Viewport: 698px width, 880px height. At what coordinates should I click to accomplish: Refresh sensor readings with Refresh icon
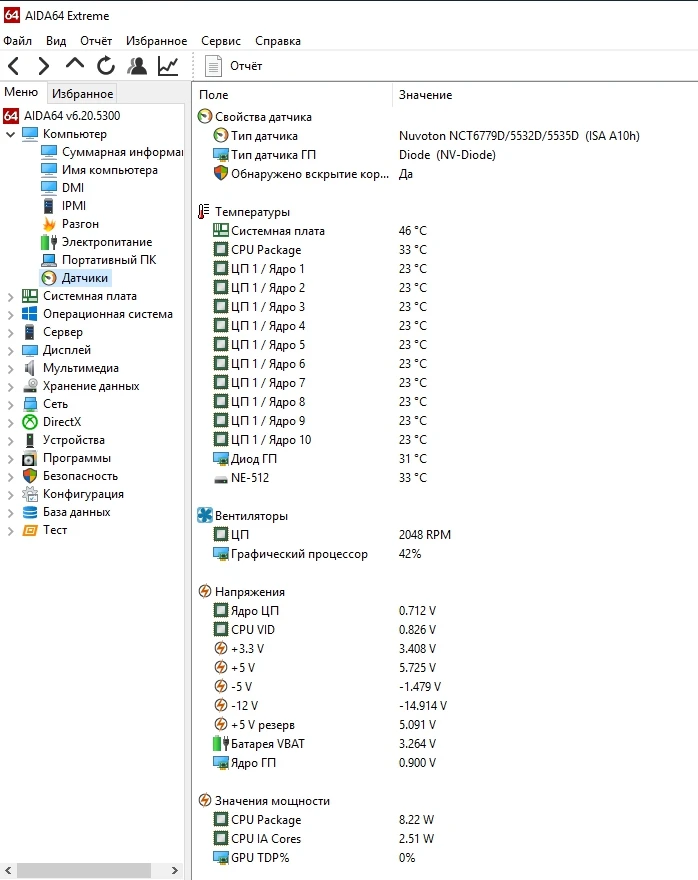[105, 66]
